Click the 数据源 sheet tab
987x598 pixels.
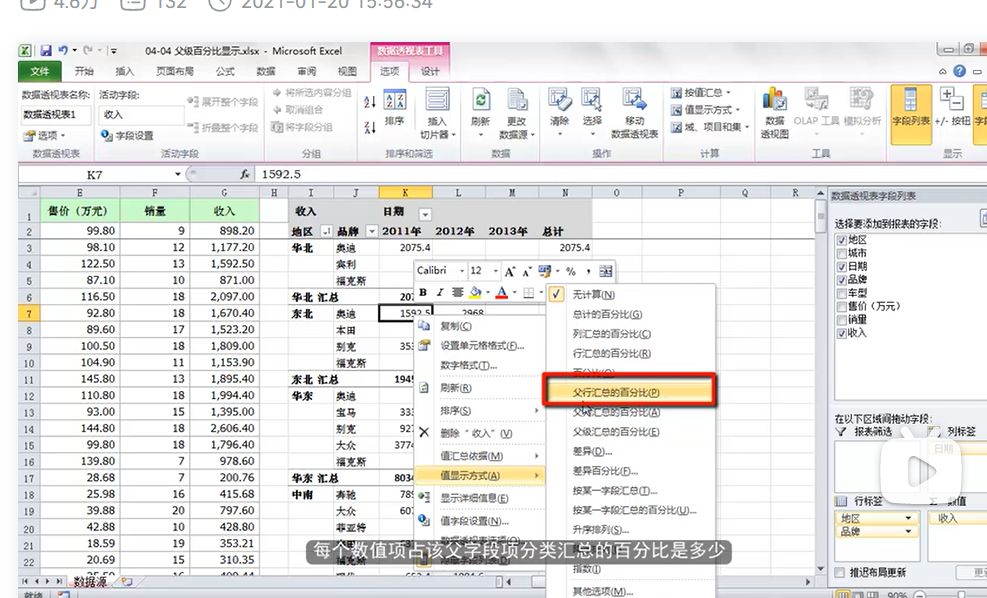pos(90,582)
